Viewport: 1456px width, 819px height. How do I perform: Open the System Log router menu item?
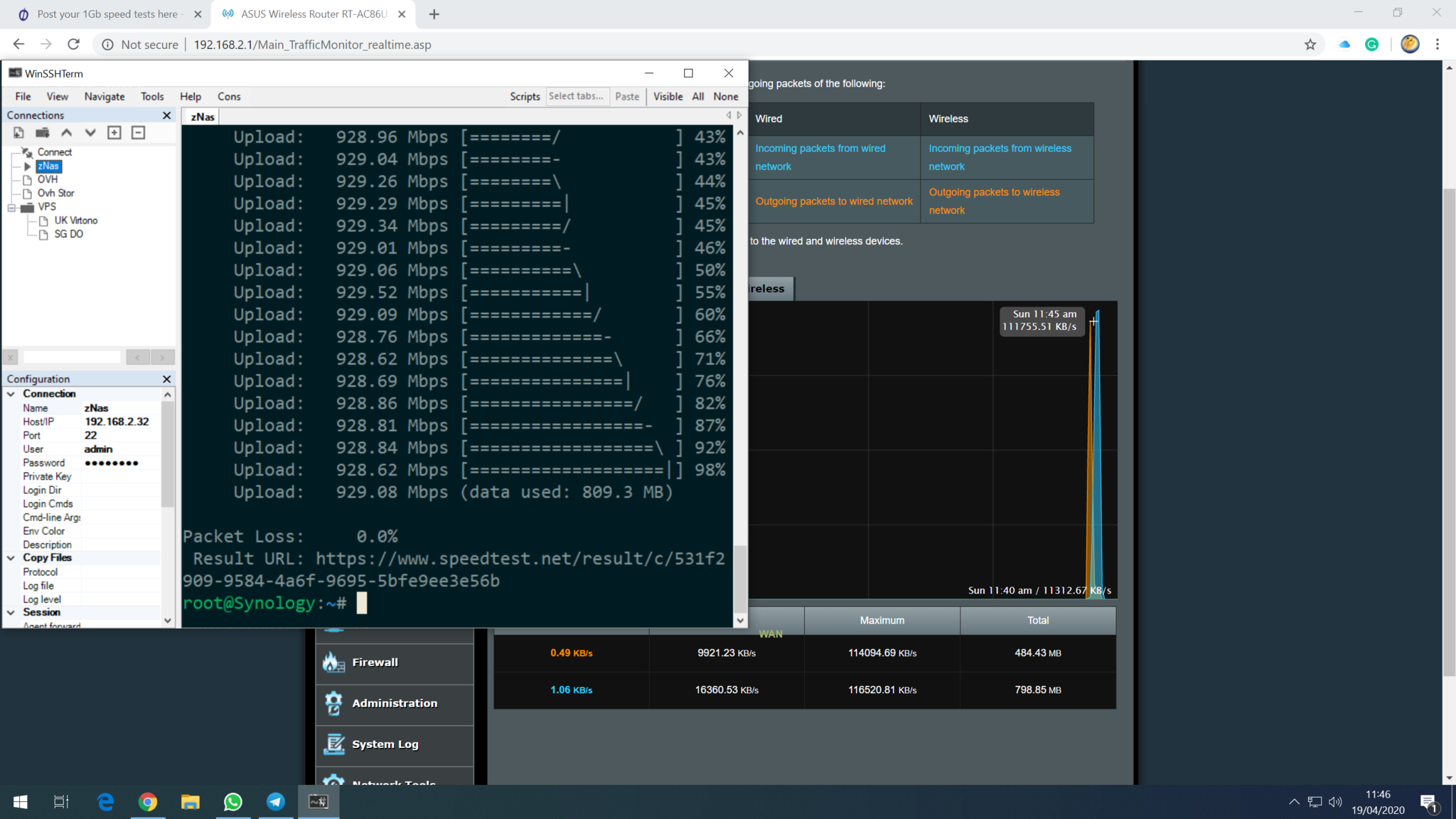coord(395,744)
